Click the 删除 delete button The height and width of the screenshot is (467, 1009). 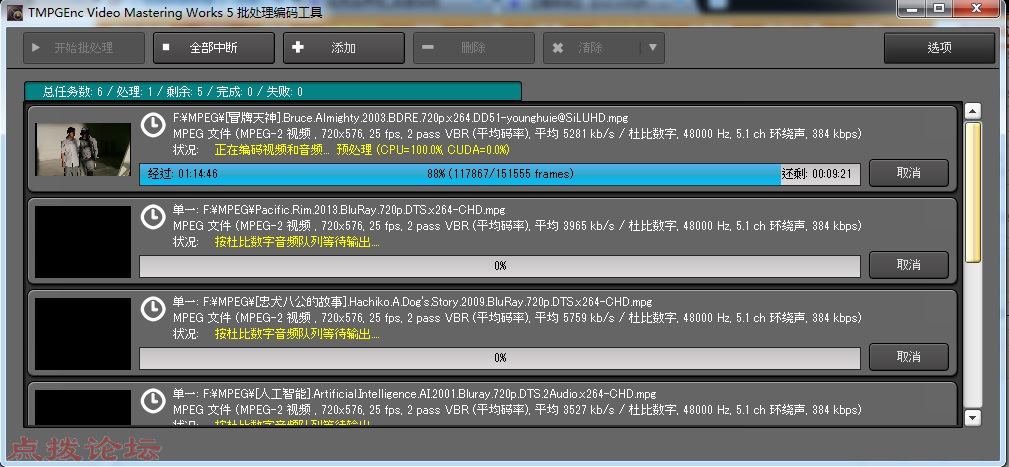pyautogui.click(x=474, y=48)
